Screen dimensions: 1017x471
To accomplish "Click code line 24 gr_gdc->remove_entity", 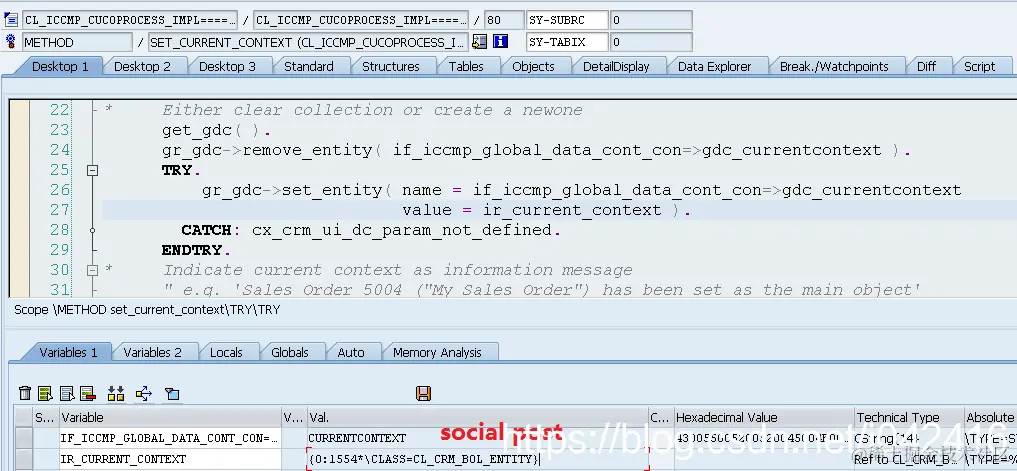I will point(536,151).
